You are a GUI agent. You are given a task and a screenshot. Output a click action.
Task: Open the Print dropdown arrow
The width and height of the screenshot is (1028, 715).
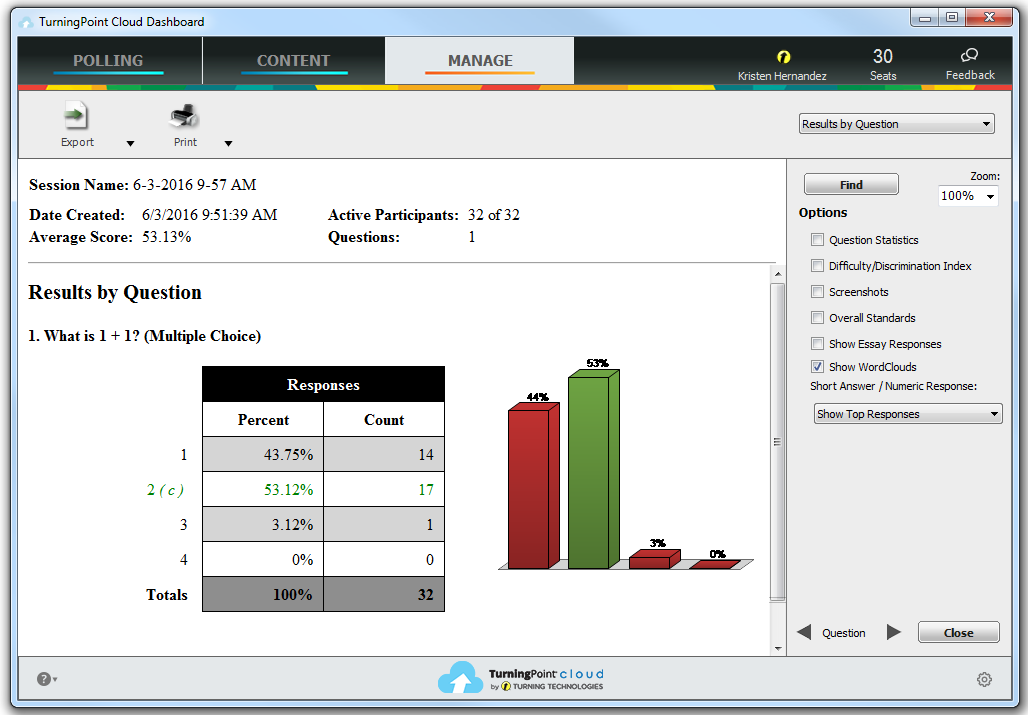(228, 144)
